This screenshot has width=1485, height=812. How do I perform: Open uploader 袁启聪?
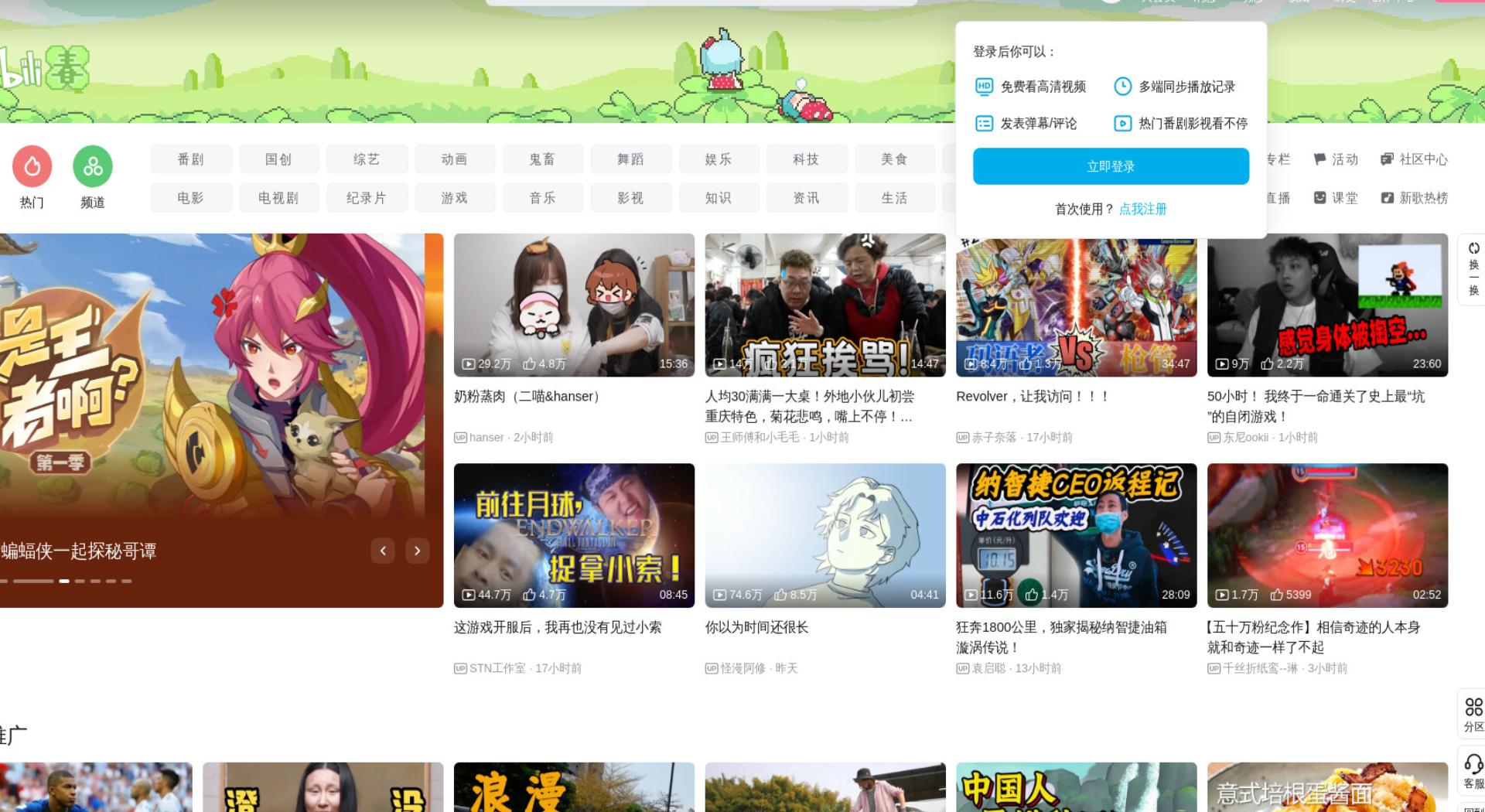click(x=988, y=668)
